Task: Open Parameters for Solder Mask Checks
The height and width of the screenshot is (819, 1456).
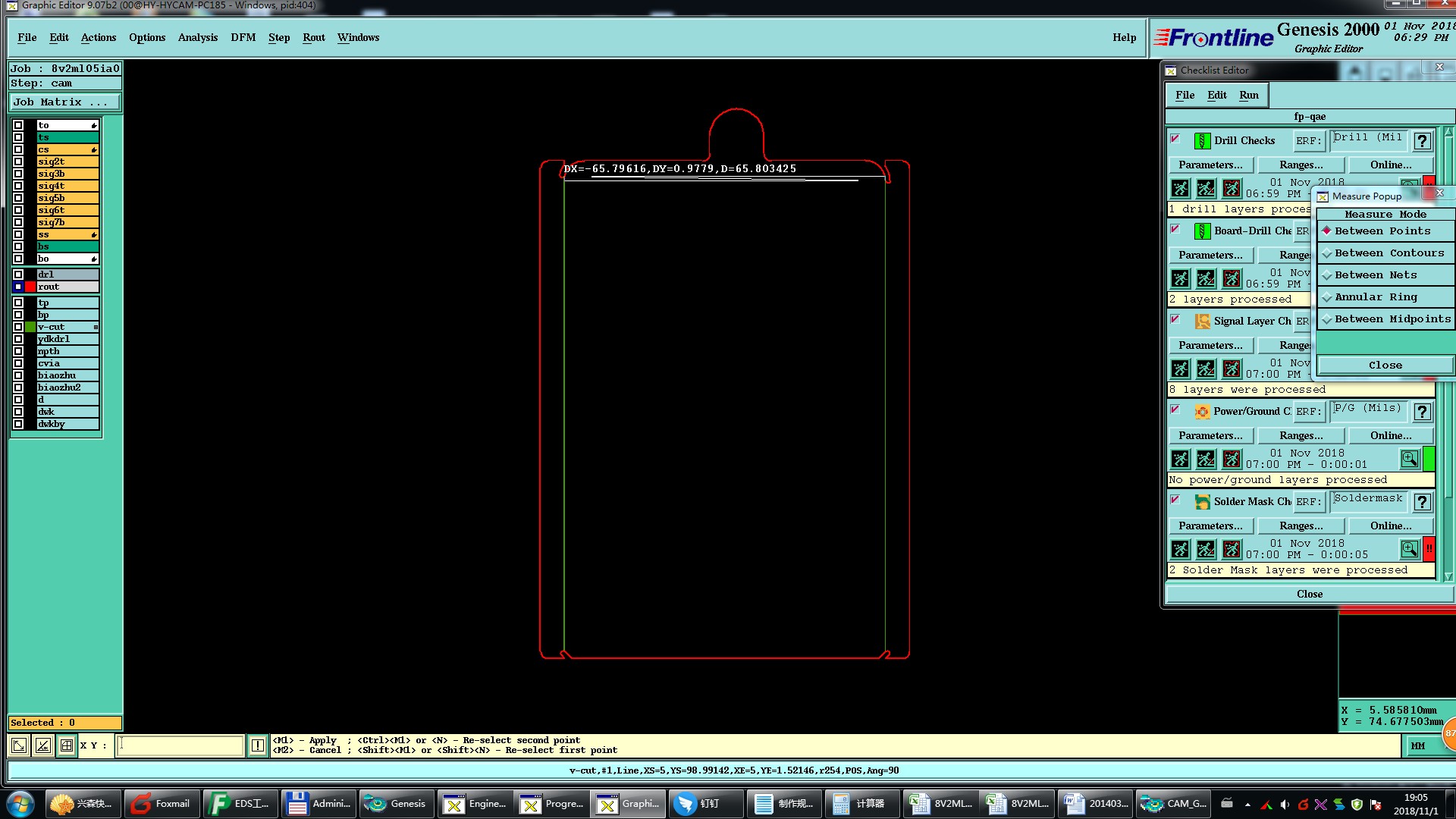Action: click(x=1210, y=526)
